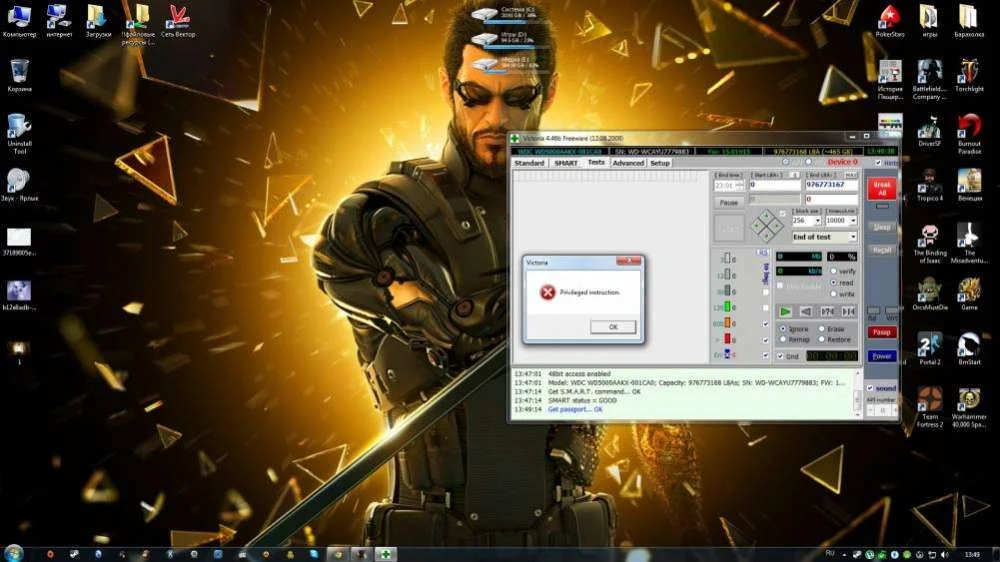Click the MAX button above End LBA

tap(851, 175)
